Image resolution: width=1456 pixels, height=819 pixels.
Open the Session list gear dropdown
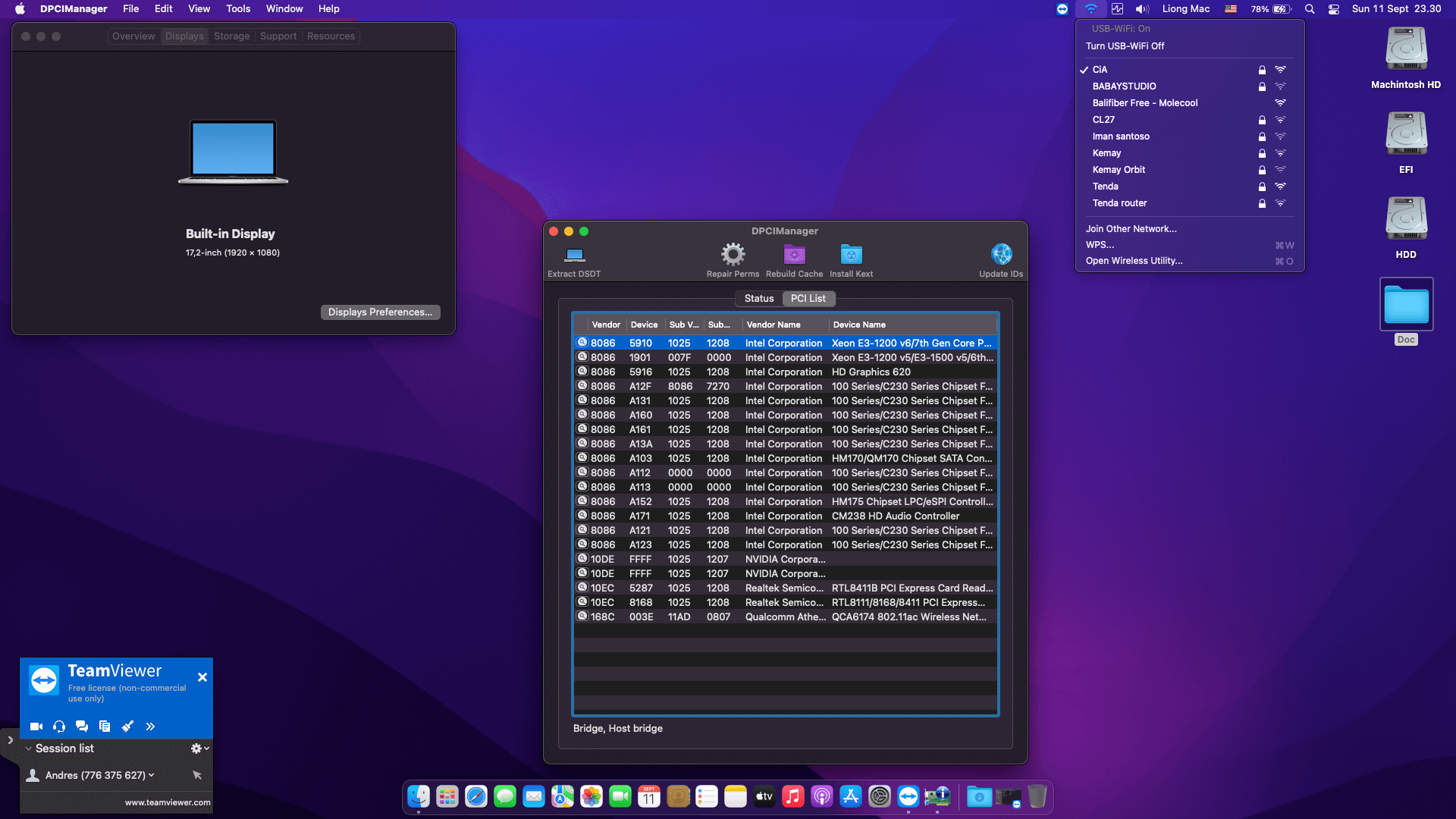click(x=199, y=748)
